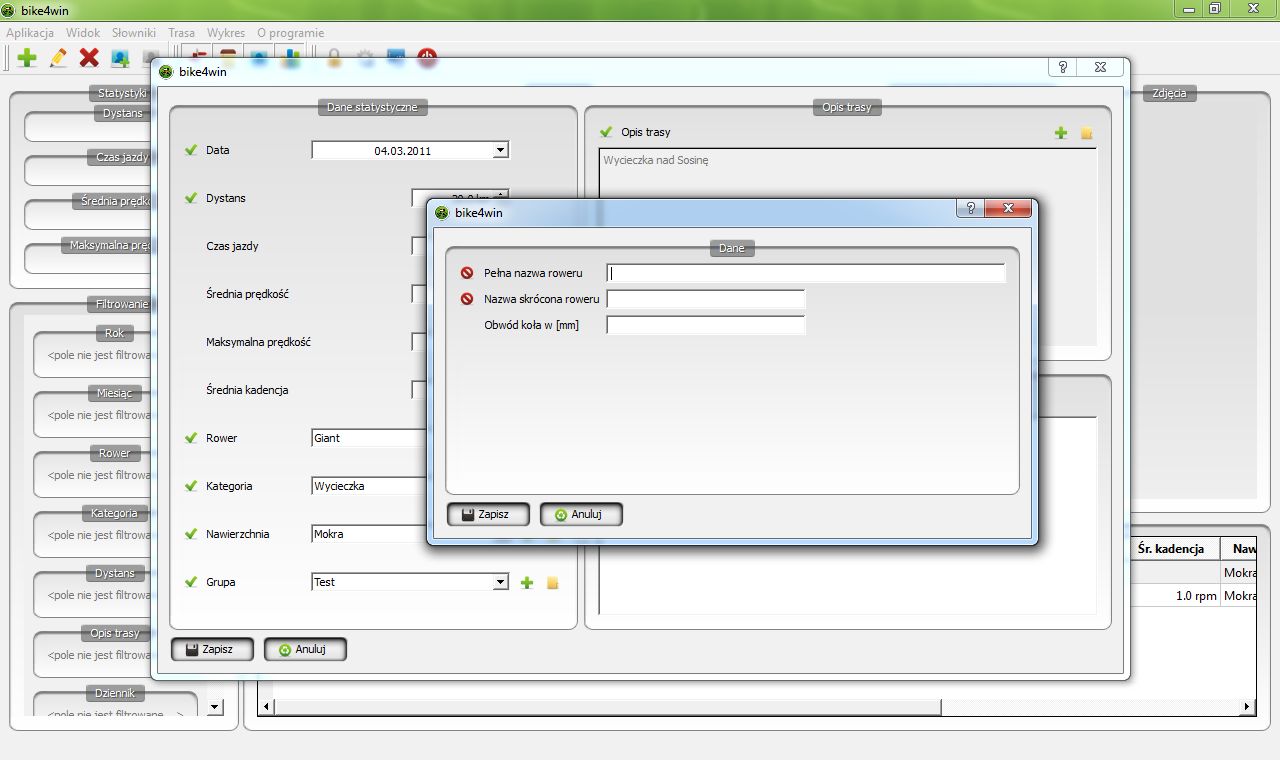Click the bike4win icon in front dialog title
Viewport: 1280px width, 760px height.
coord(442,212)
